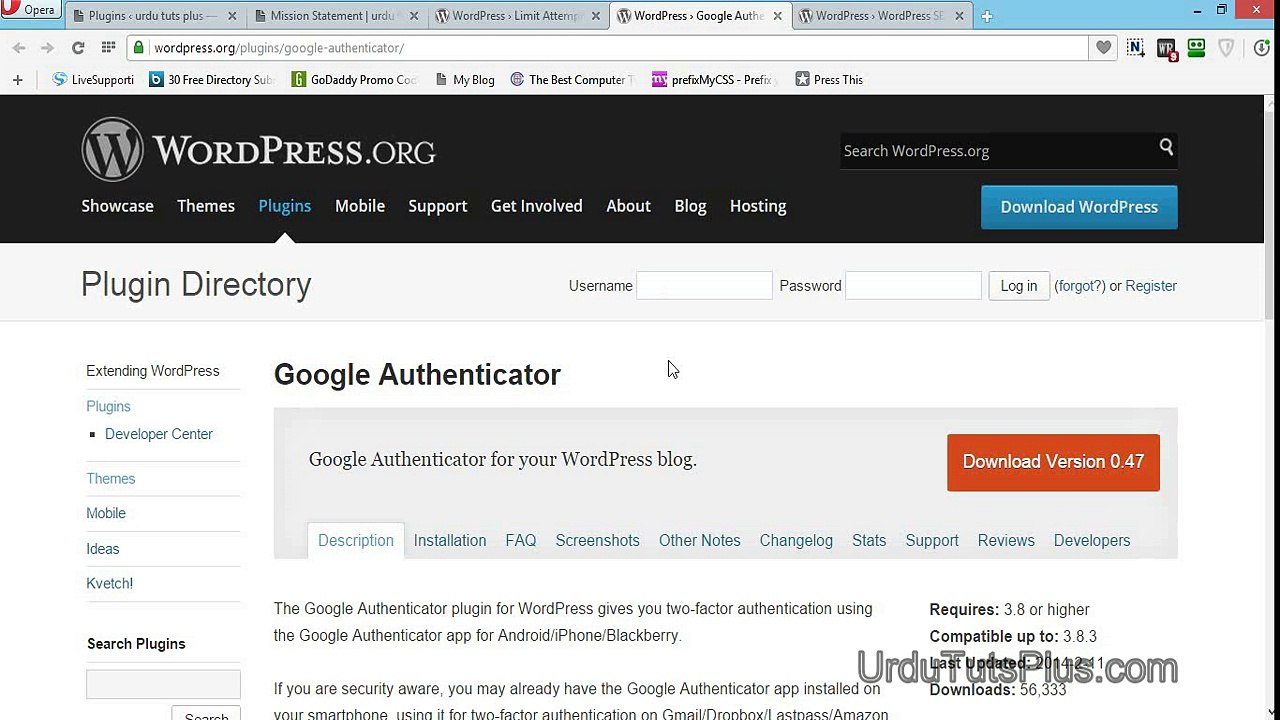Open Support in the main navigation

pos(438,206)
